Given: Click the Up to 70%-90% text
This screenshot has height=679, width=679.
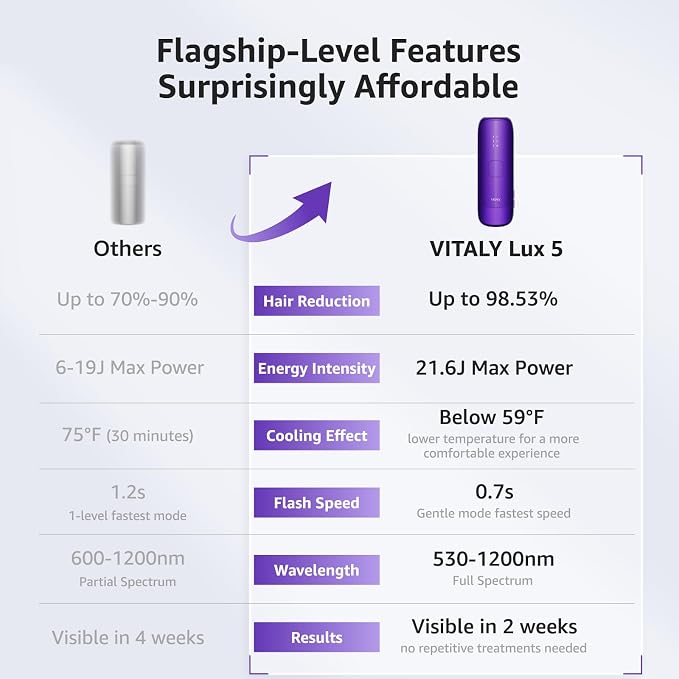Looking at the screenshot, I should [x=127, y=299].
